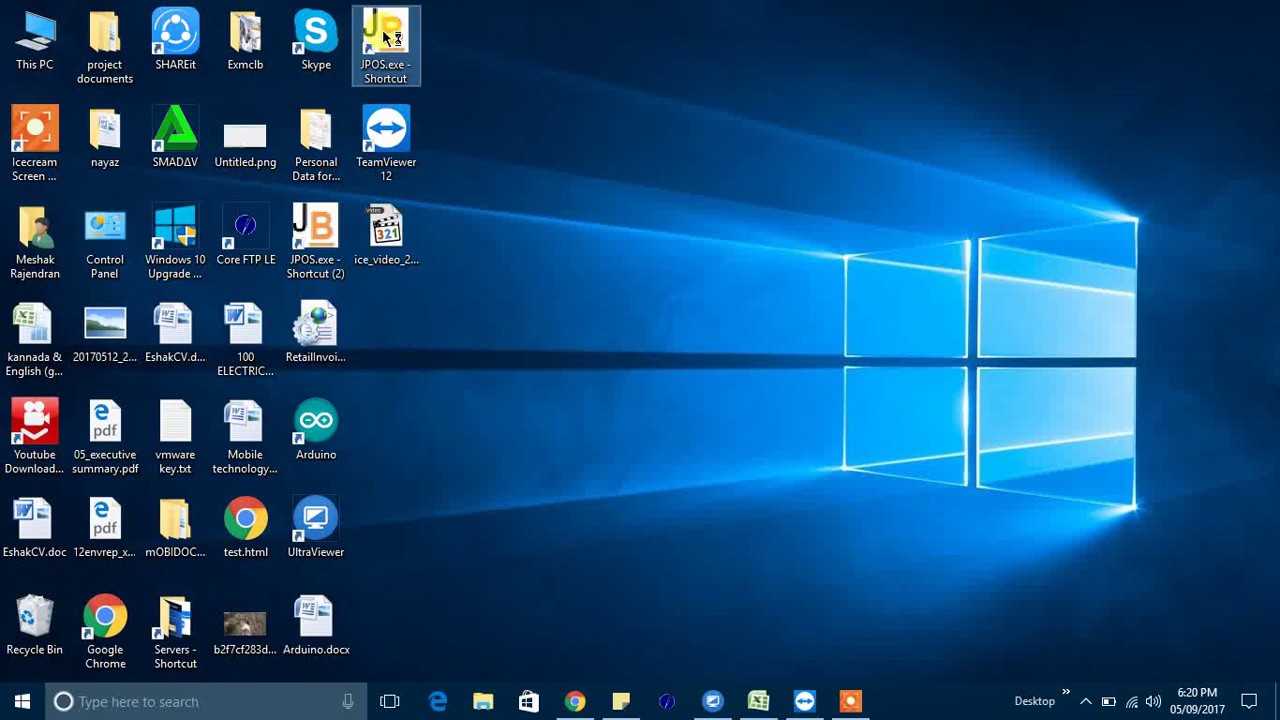The image size is (1280, 720).
Task: Switch to Core FTP in taskbar
Action: click(667, 701)
